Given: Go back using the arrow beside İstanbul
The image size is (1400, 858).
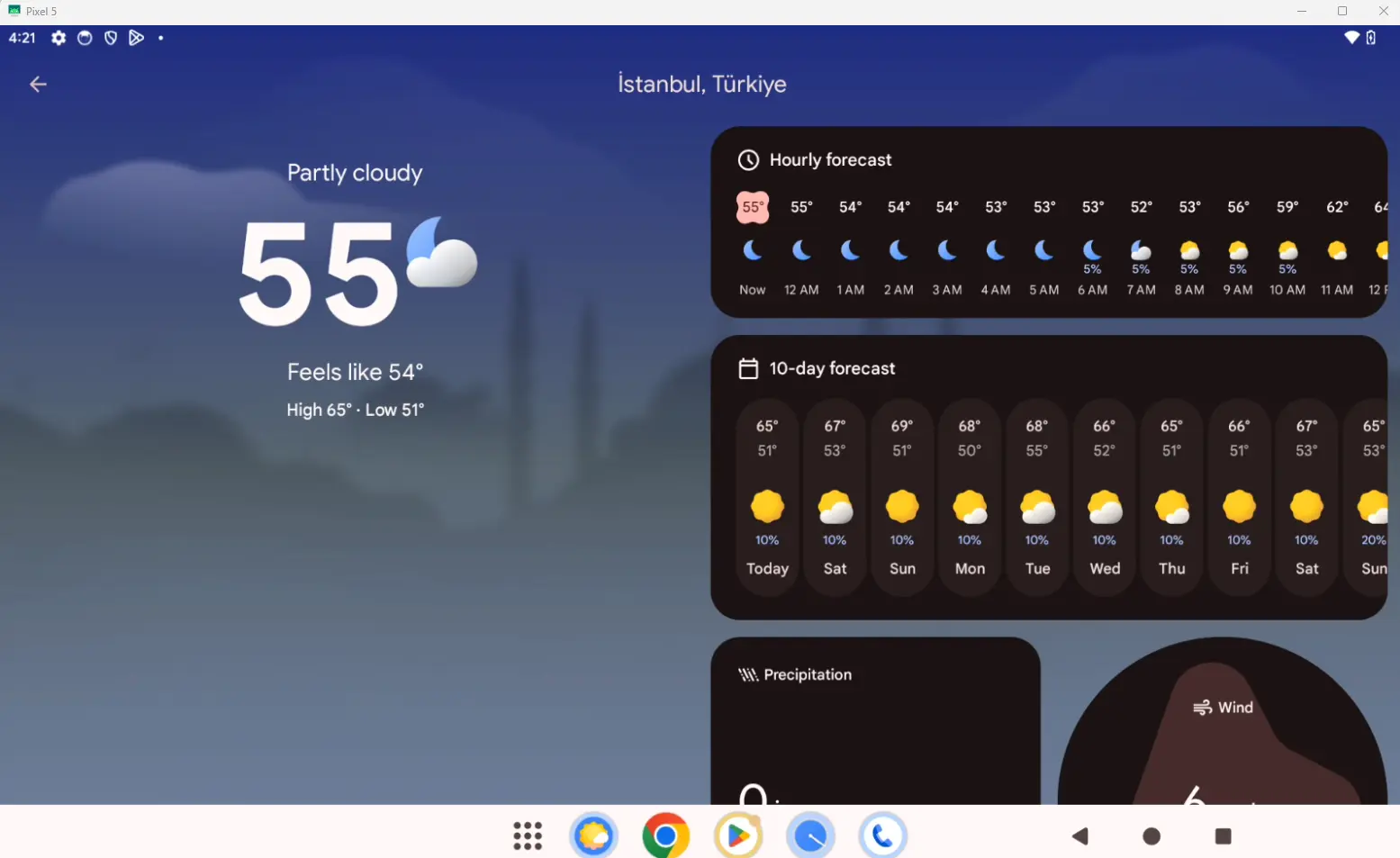Looking at the screenshot, I should [38, 85].
